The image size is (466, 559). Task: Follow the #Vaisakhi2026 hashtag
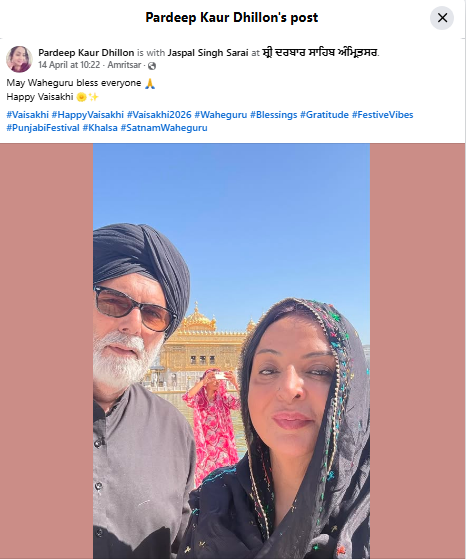coord(159,115)
